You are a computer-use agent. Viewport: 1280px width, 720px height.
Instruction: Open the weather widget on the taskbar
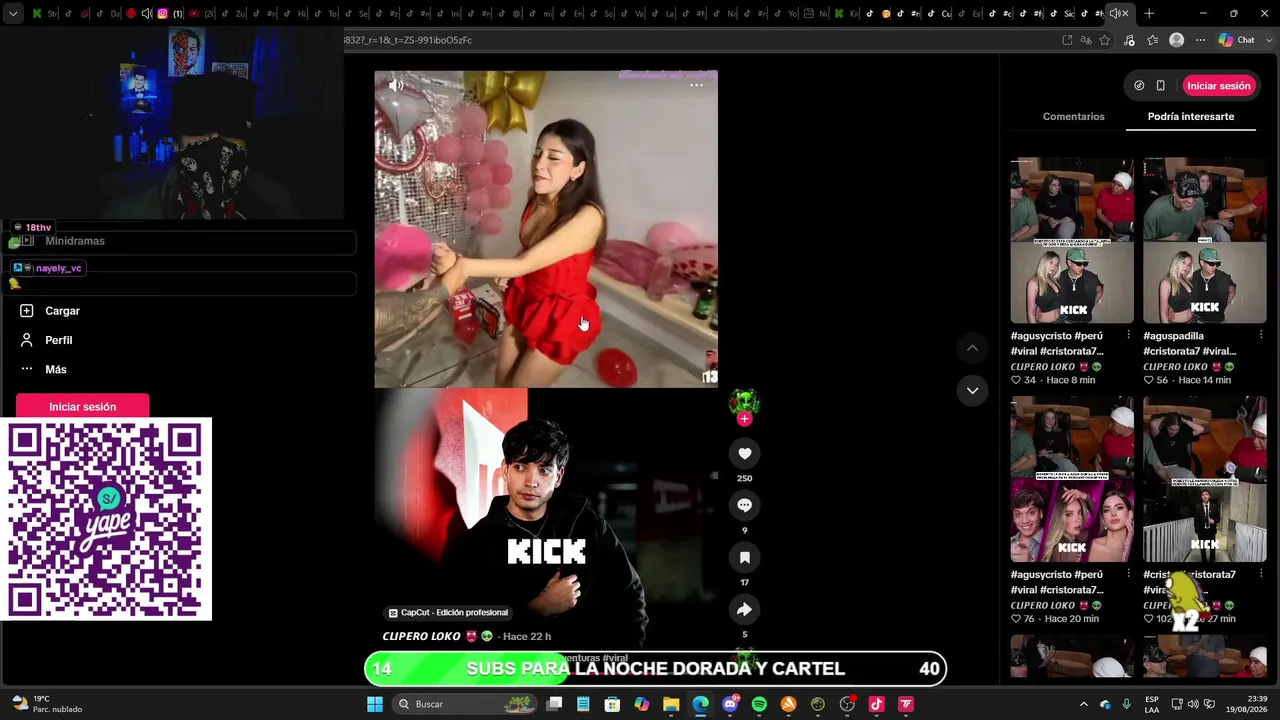click(48, 704)
